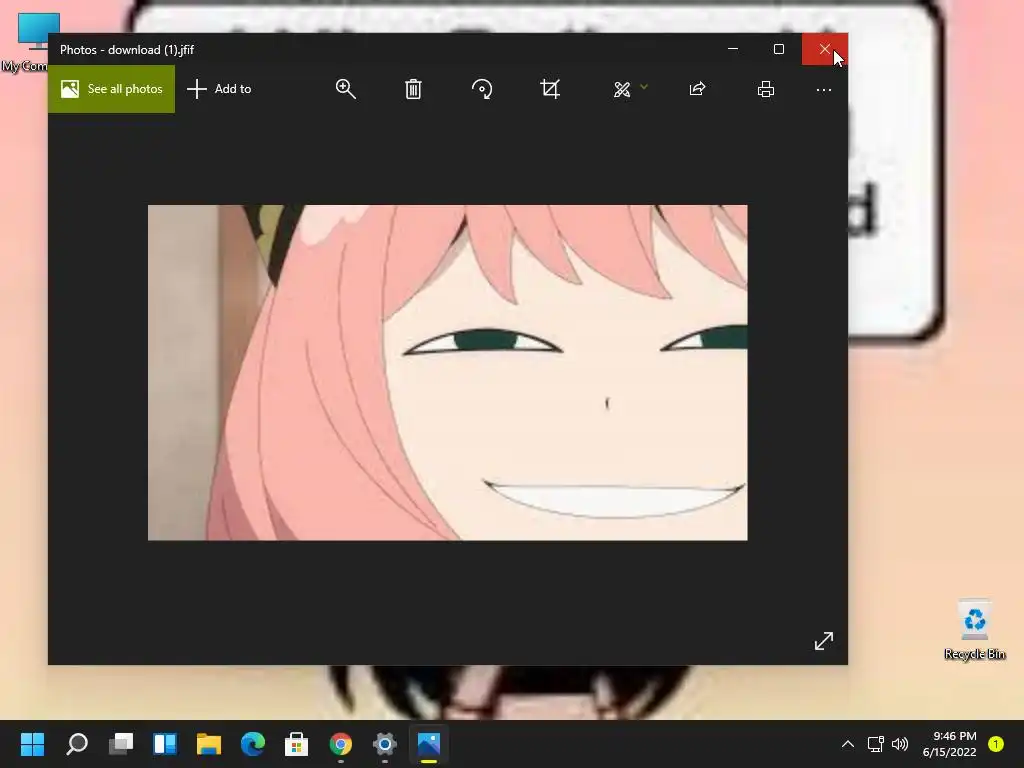This screenshot has width=1024, height=768.
Task: Open Microsoft Store from the taskbar
Action: [x=296, y=744]
